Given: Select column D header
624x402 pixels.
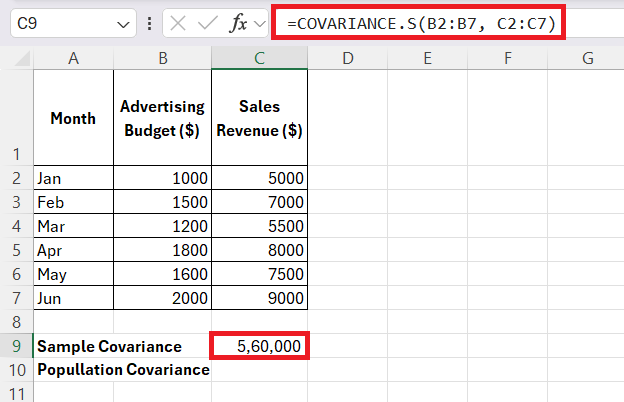Looking at the screenshot, I should point(347,58).
